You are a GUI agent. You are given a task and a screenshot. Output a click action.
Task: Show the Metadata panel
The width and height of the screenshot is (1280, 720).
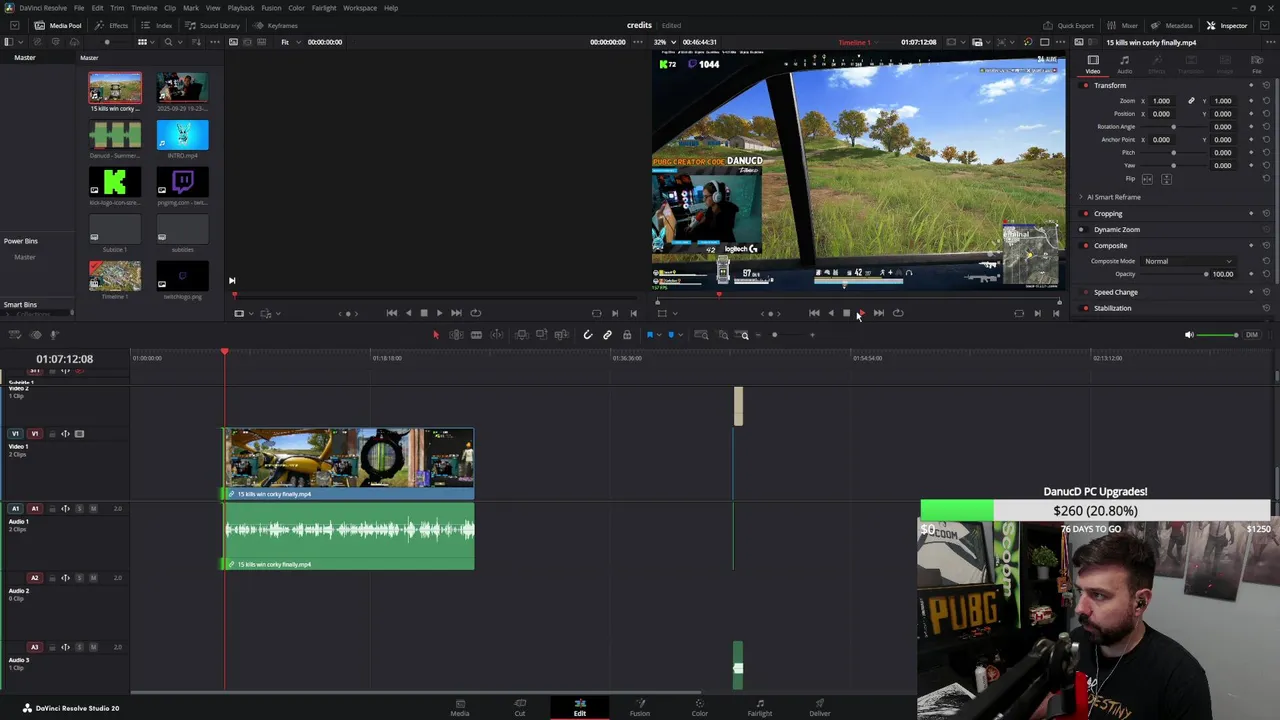coord(1172,25)
